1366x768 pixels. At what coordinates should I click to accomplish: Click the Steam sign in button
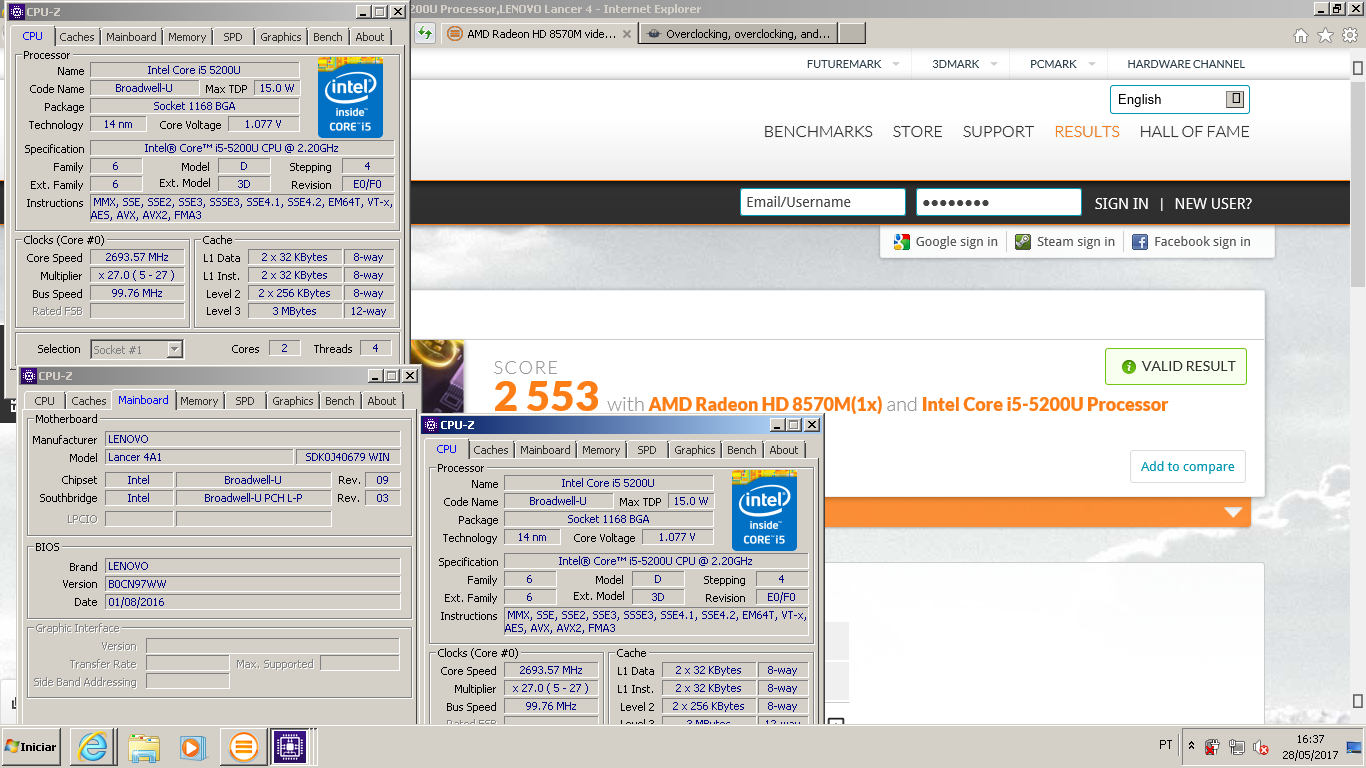(x=1065, y=241)
